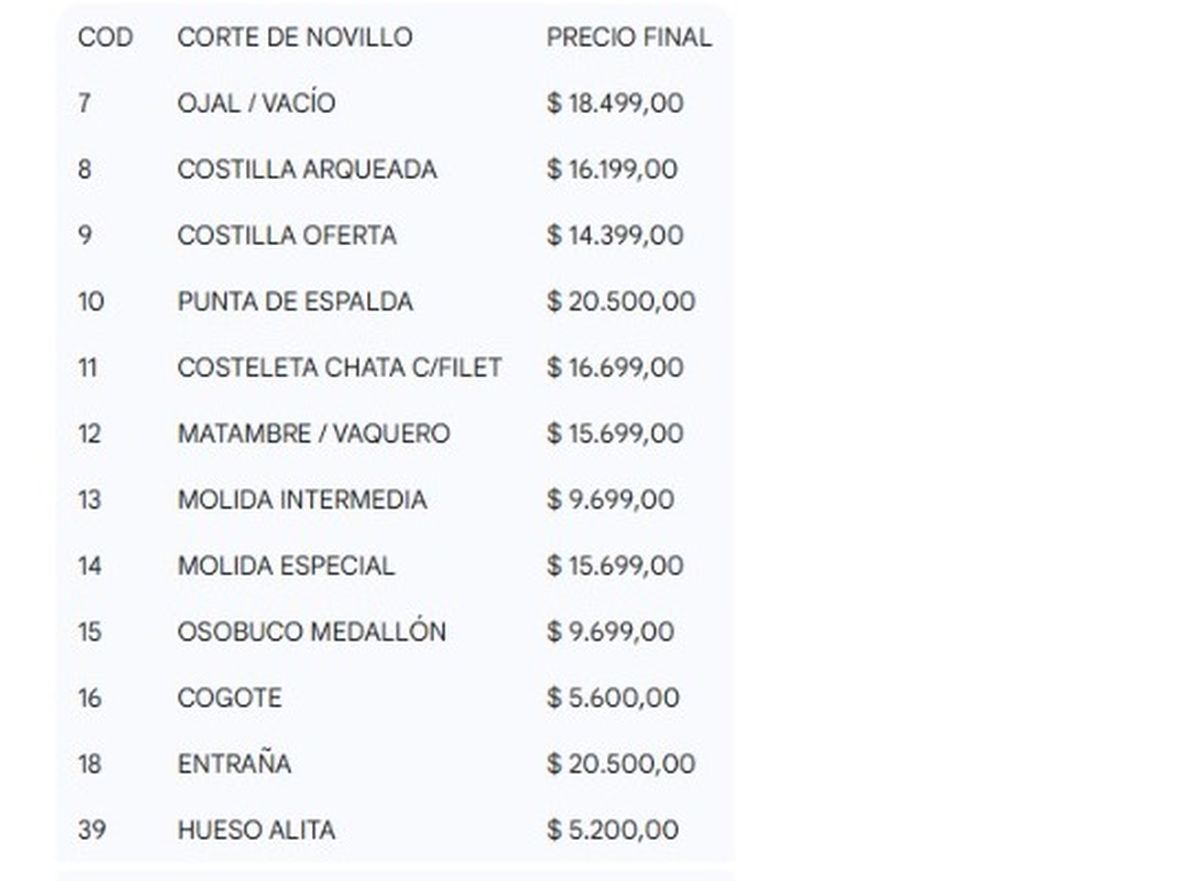The width and height of the screenshot is (1200, 881).
Task: Click the MATAMBRE / VAQUERO cut name
Action: (313, 434)
